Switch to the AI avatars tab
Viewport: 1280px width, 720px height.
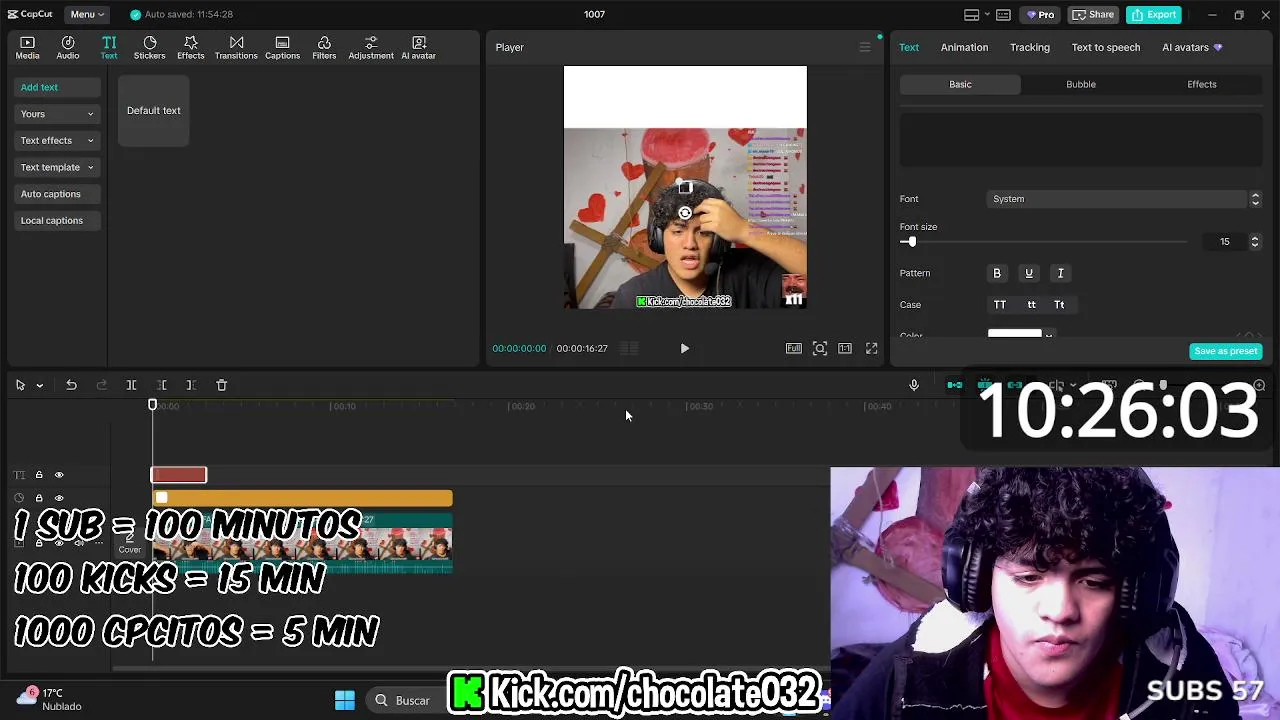click(1192, 47)
